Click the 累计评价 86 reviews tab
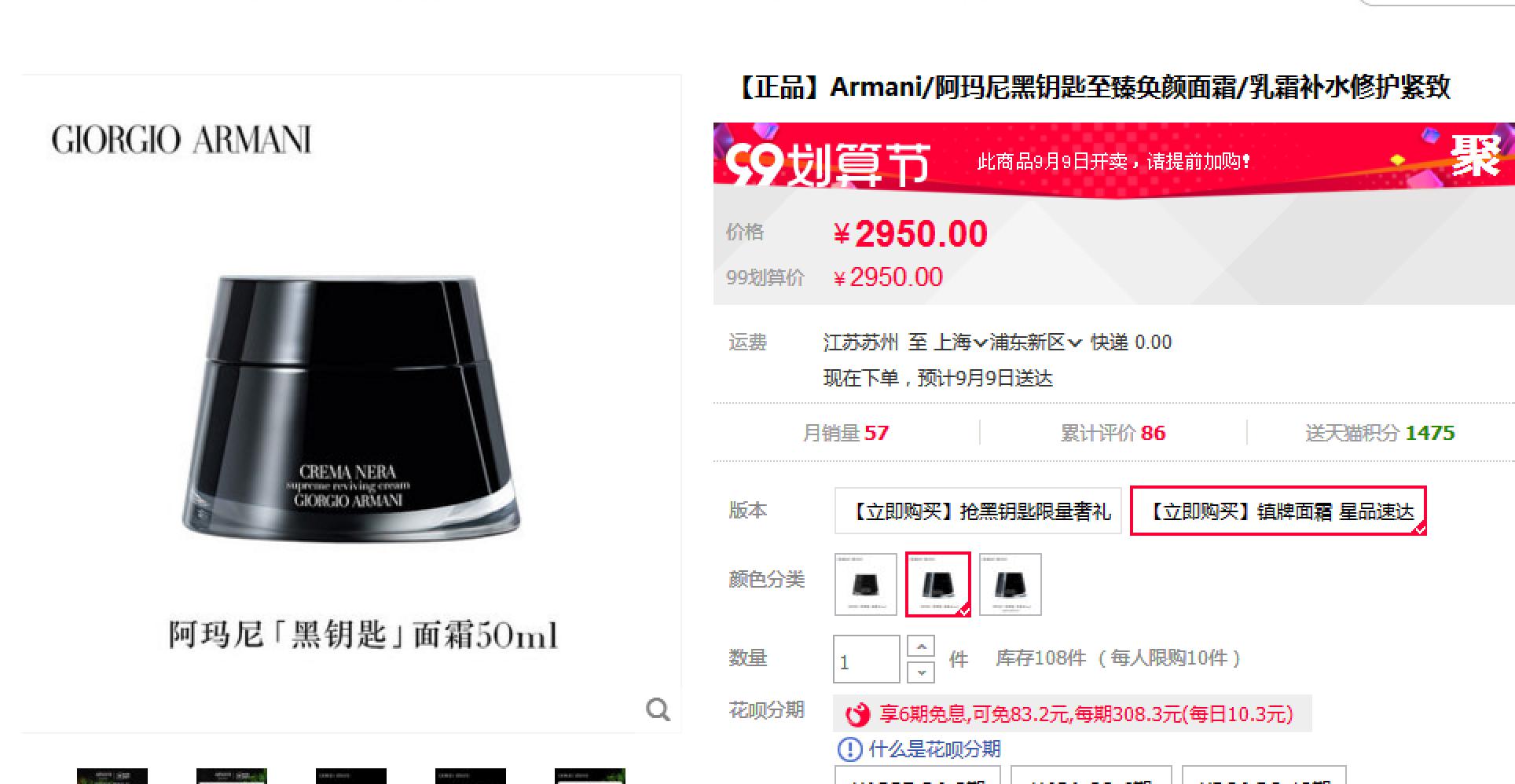The image size is (1515, 784). tap(1113, 433)
